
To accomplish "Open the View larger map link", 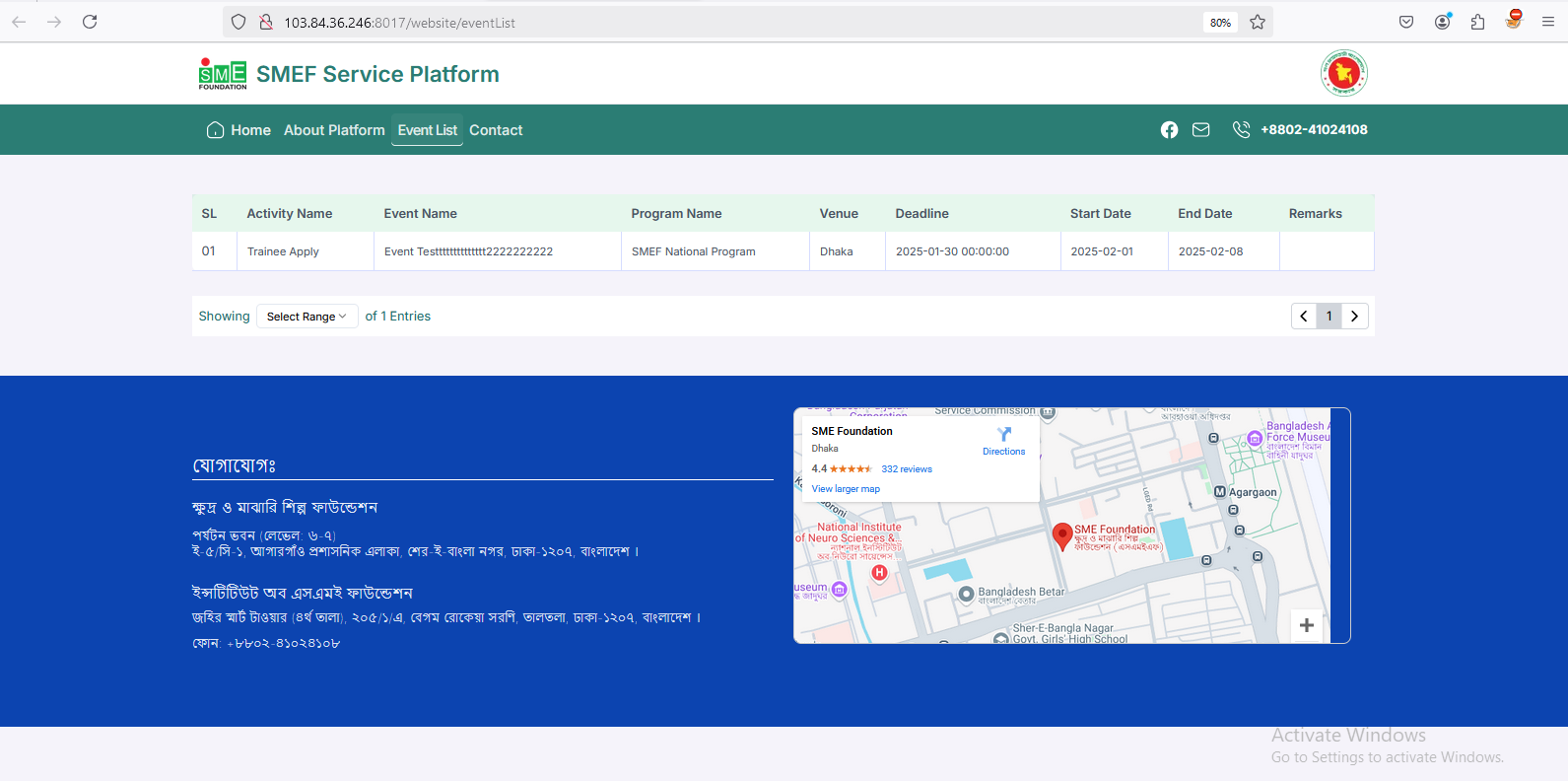I will coord(846,489).
